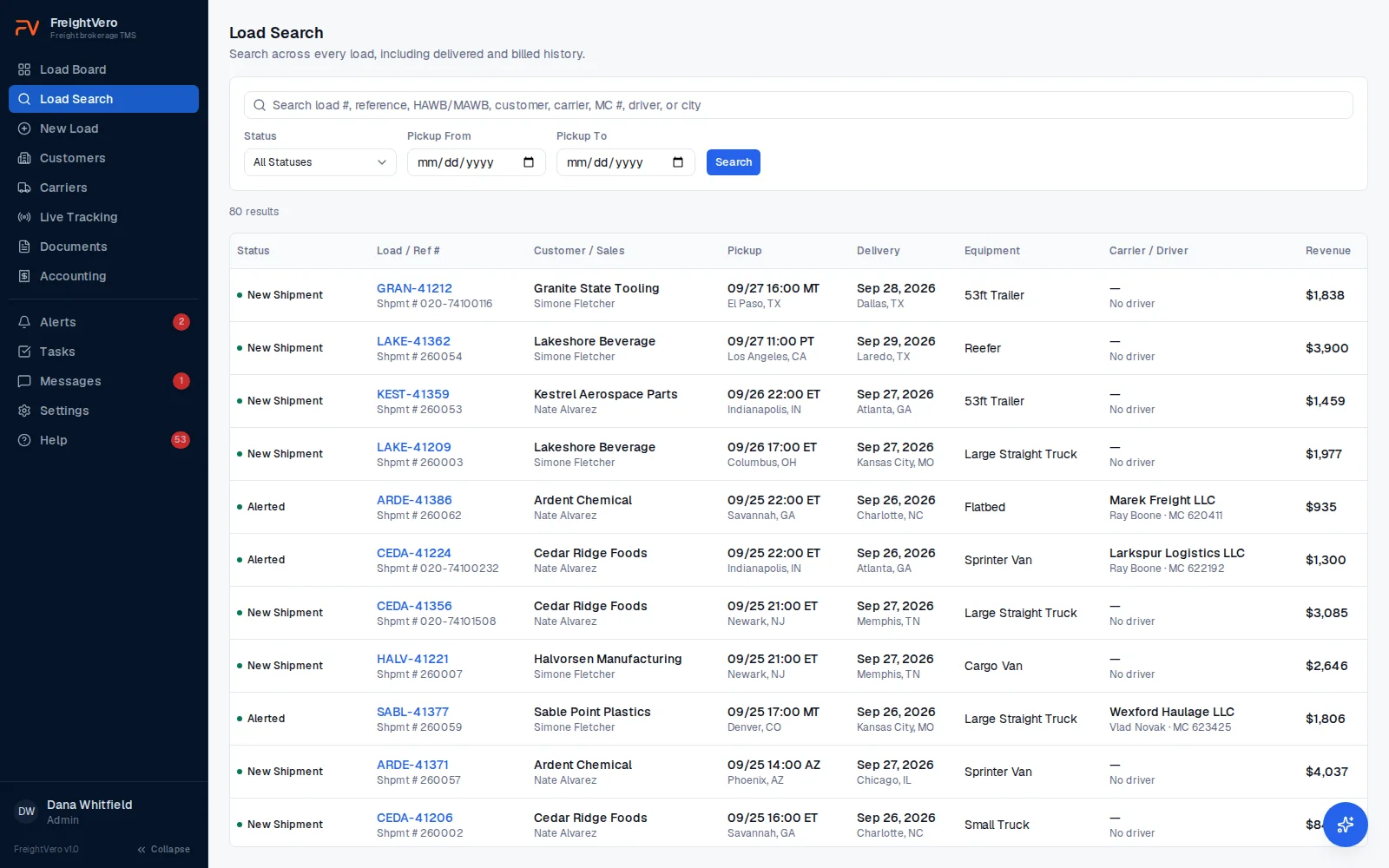Open load LAKE-41362 link
Viewport: 1389px width, 868px height.
(x=413, y=341)
